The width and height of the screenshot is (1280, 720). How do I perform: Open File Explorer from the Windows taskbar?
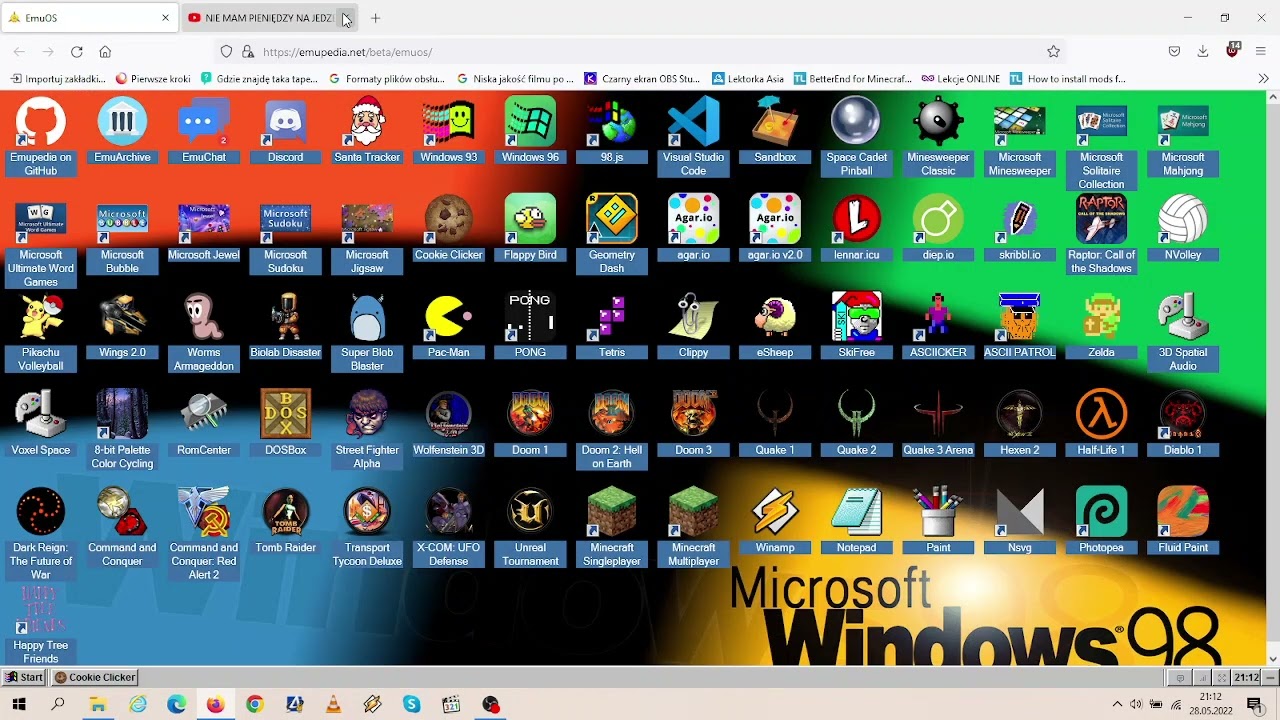tap(98, 705)
